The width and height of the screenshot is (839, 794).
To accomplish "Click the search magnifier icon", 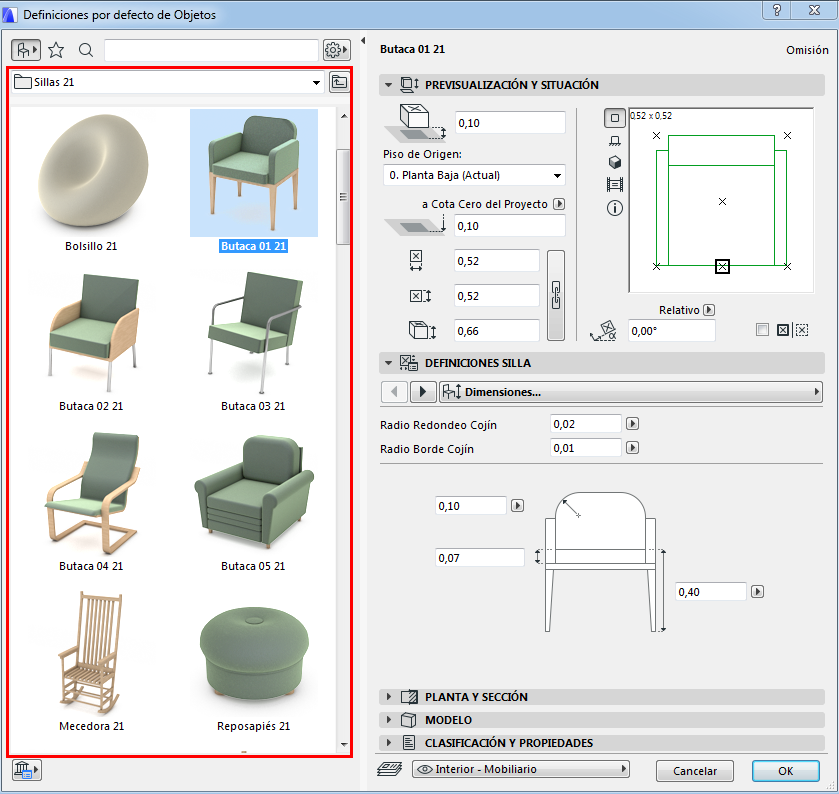I will pyautogui.click(x=86, y=49).
